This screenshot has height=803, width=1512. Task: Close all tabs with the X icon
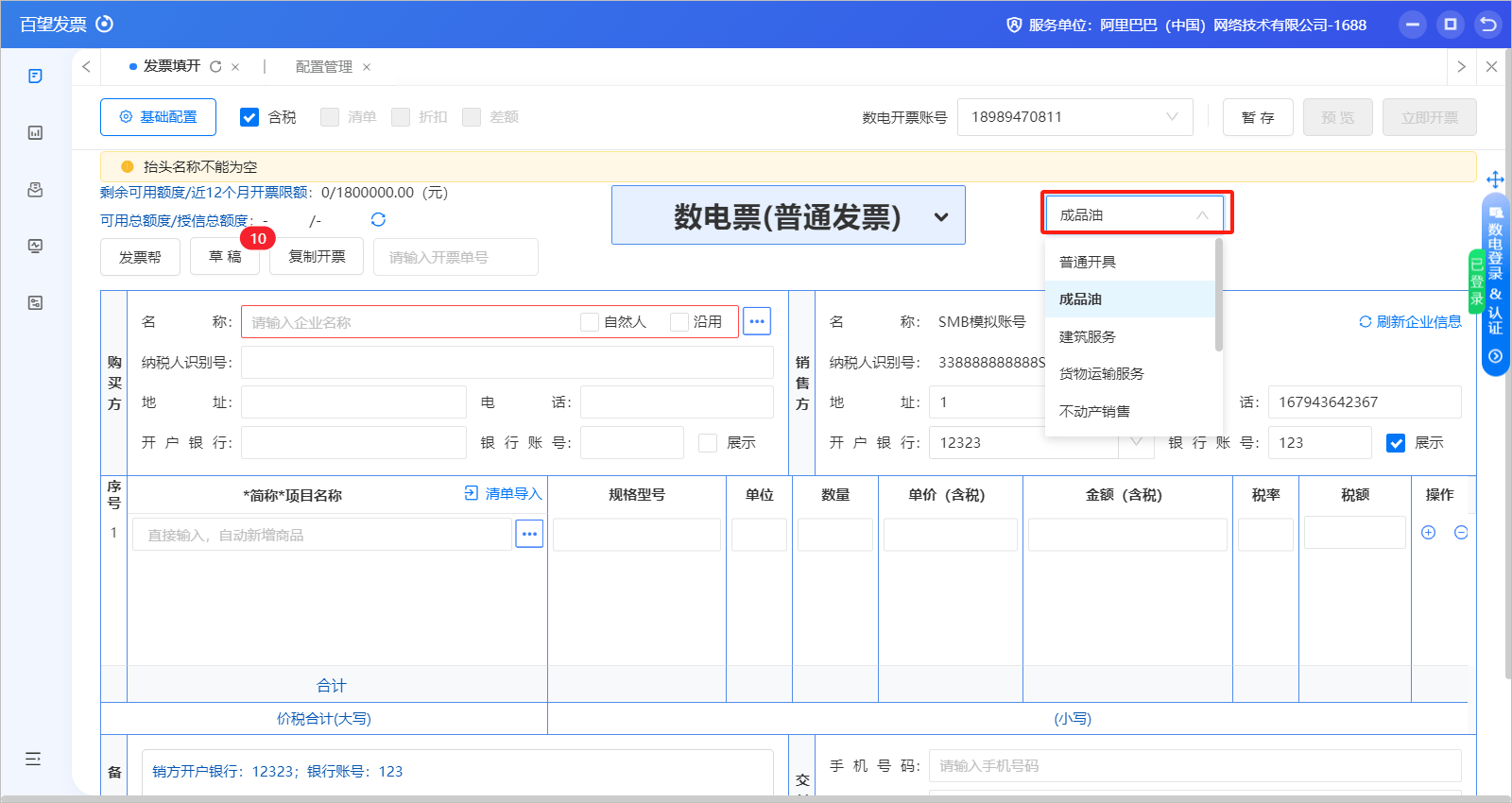(1491, 66)
